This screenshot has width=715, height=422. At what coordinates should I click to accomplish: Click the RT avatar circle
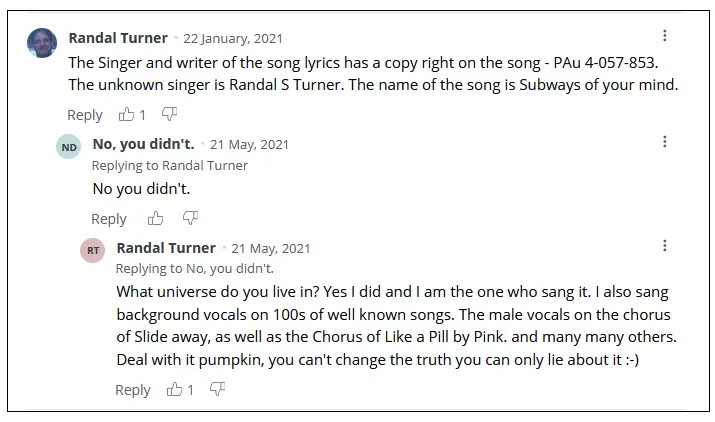click(x=93, y=250)
